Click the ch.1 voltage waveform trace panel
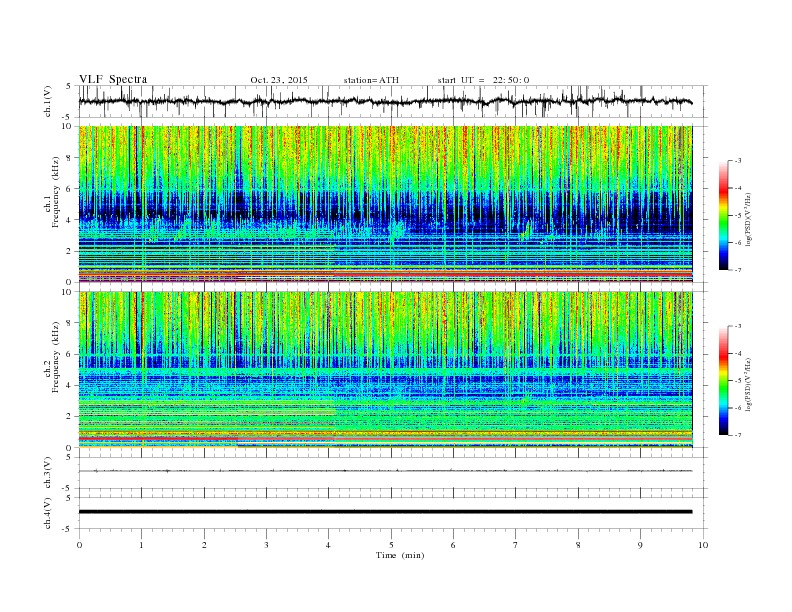Screen dimensions: 792x612 tap(393, 101)
